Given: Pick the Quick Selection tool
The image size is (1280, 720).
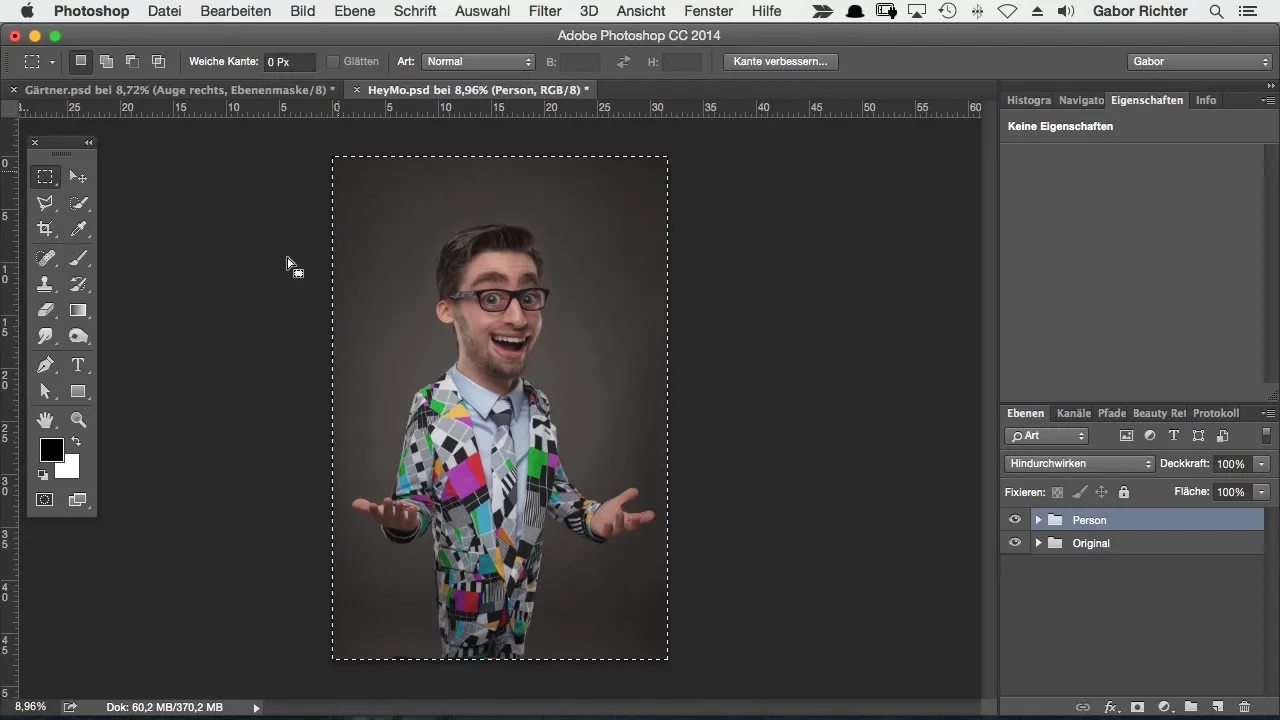Looking at the screenshot, I should click(78, 203).
